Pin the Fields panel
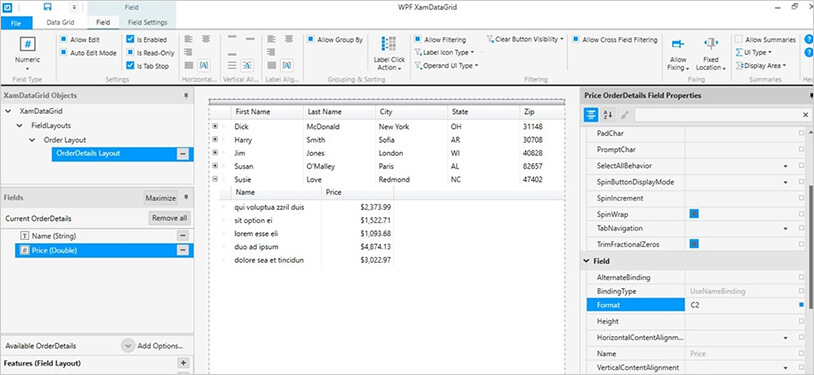Viewport: 814px width, 375px height. (186, 198)
